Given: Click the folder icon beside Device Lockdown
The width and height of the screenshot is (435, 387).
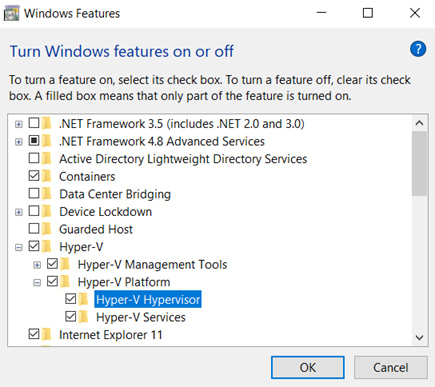Looking at the screenshot, I should [x=47, y=211].
